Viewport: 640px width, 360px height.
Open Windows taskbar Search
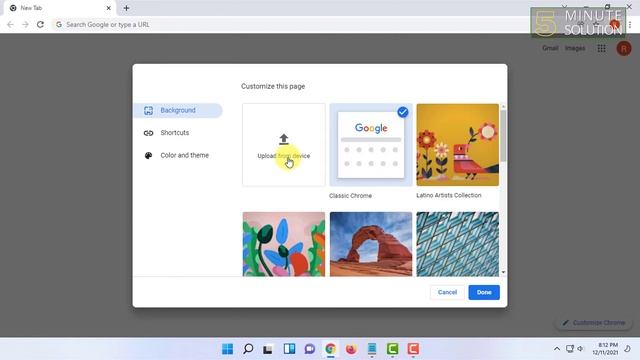tap(248, 349)
